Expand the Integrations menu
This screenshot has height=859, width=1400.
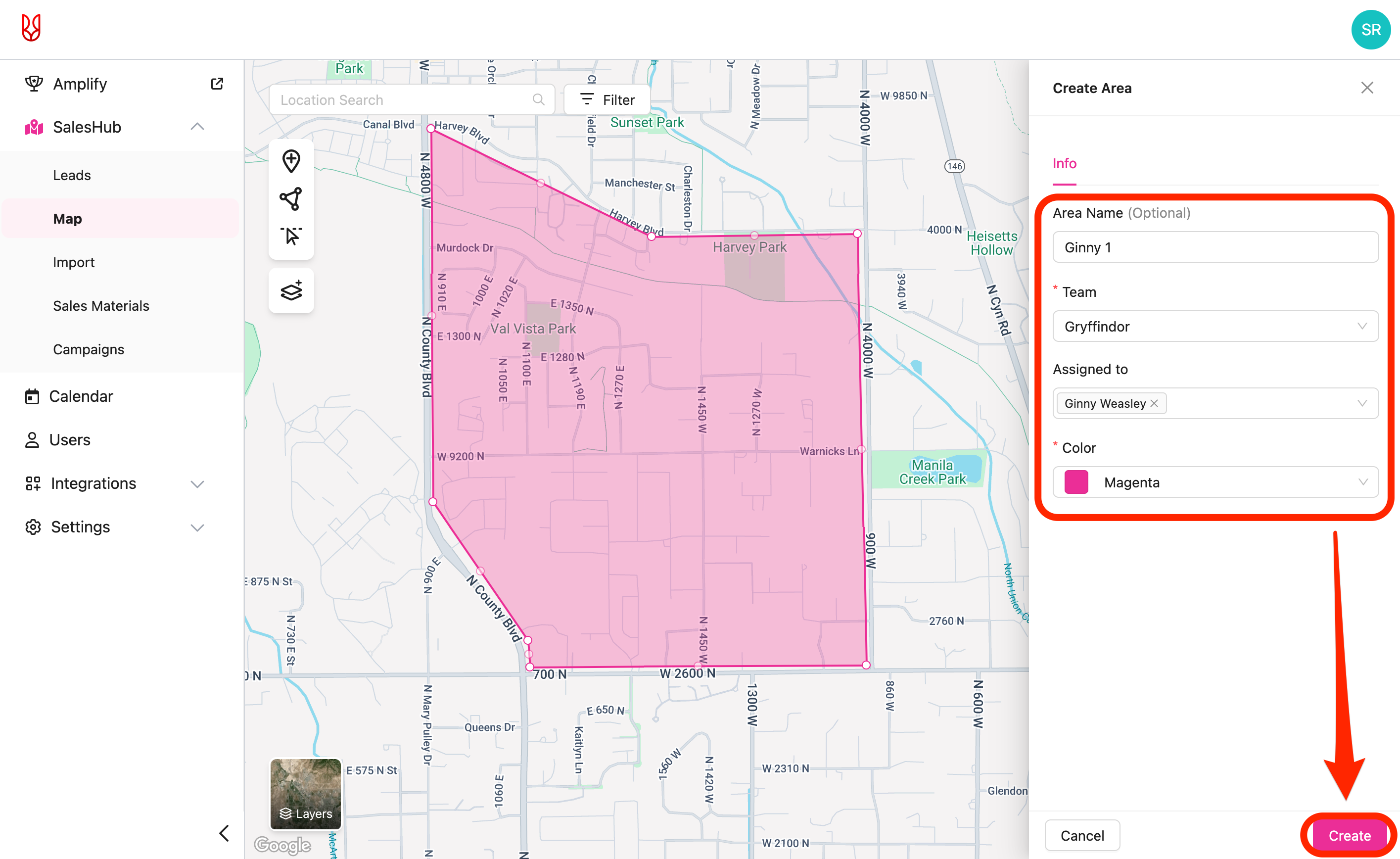click(x=196, y=484)
